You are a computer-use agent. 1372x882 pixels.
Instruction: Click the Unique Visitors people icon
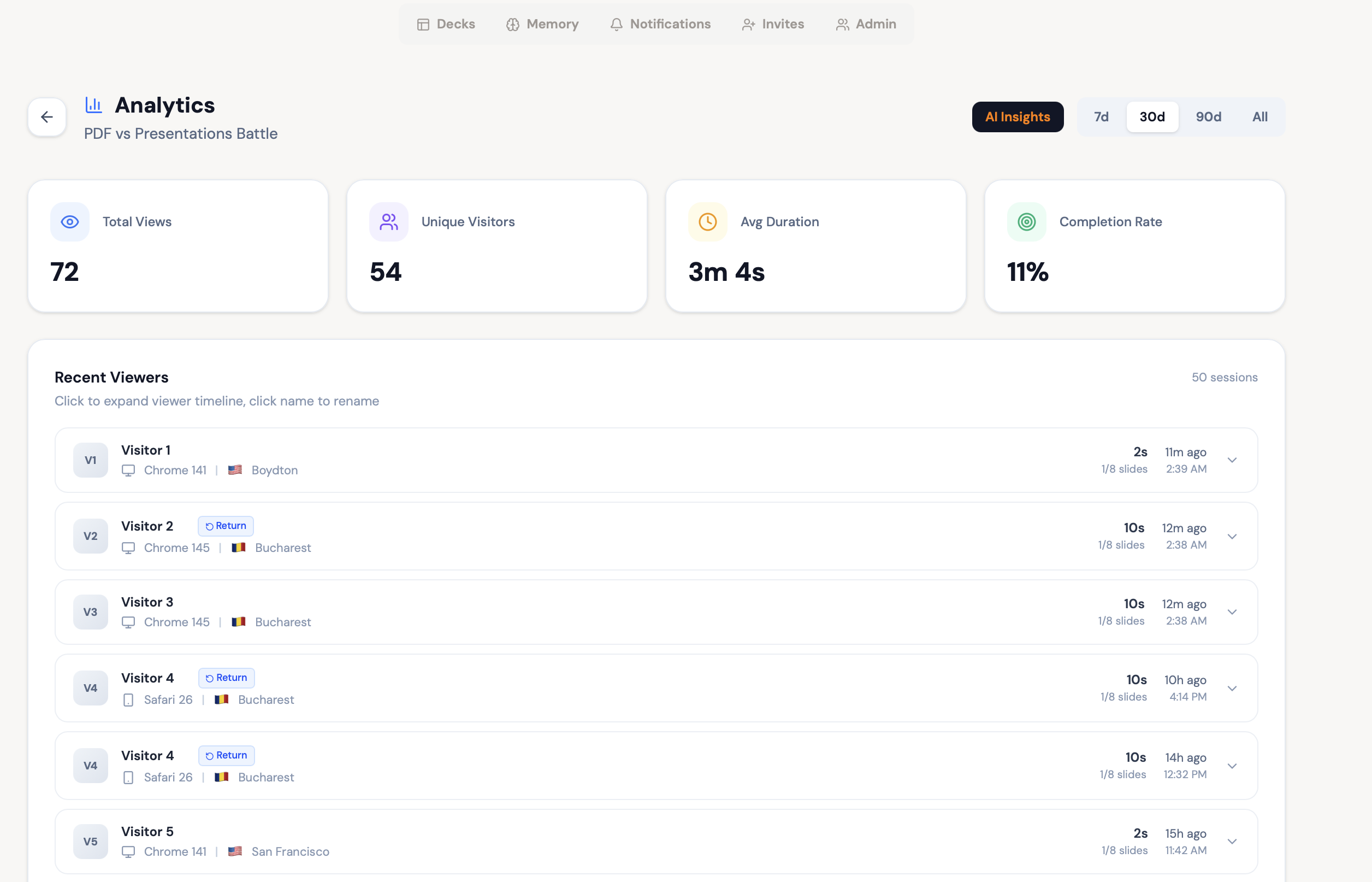pyautogui.click(x=389, y=222)
